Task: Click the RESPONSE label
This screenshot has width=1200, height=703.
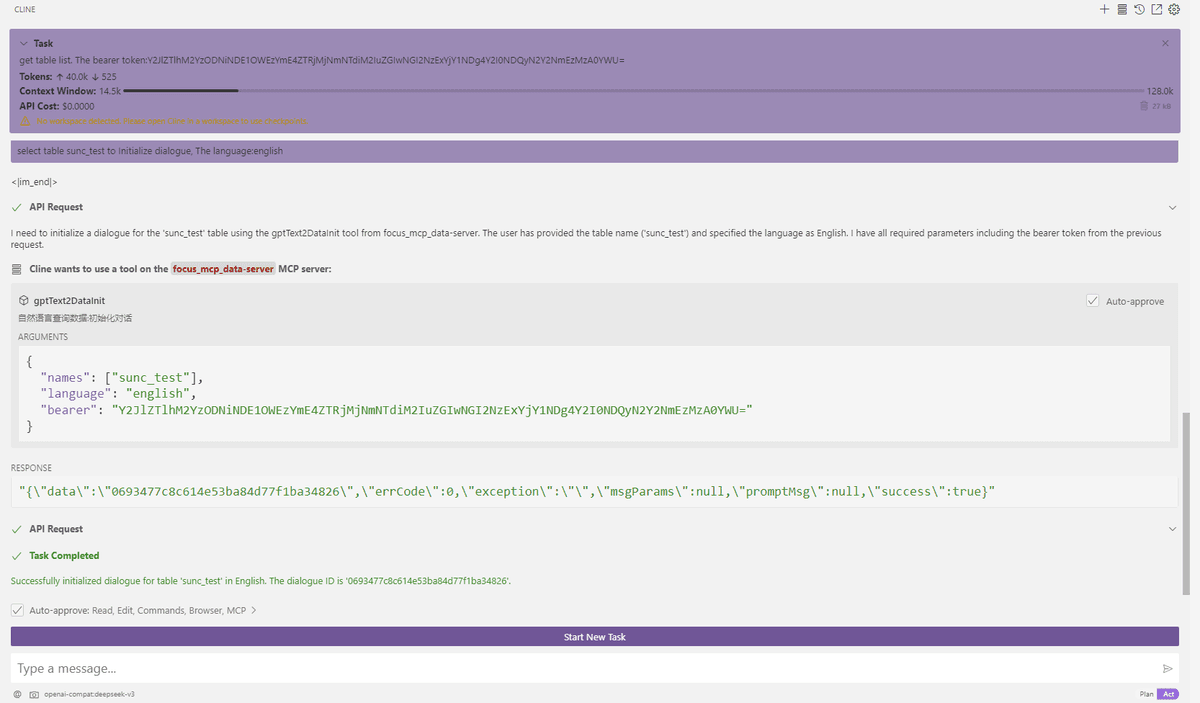Action: tap(31, 467)
